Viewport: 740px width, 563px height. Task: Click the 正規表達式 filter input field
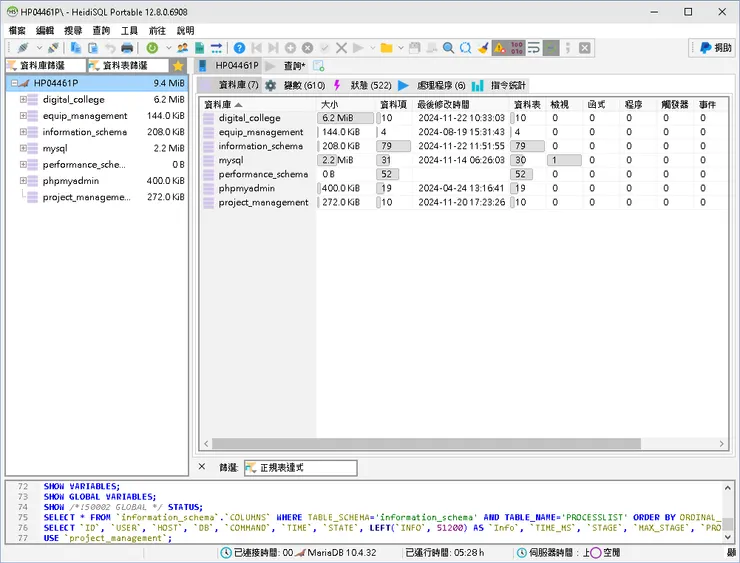(x=300, y=468)
